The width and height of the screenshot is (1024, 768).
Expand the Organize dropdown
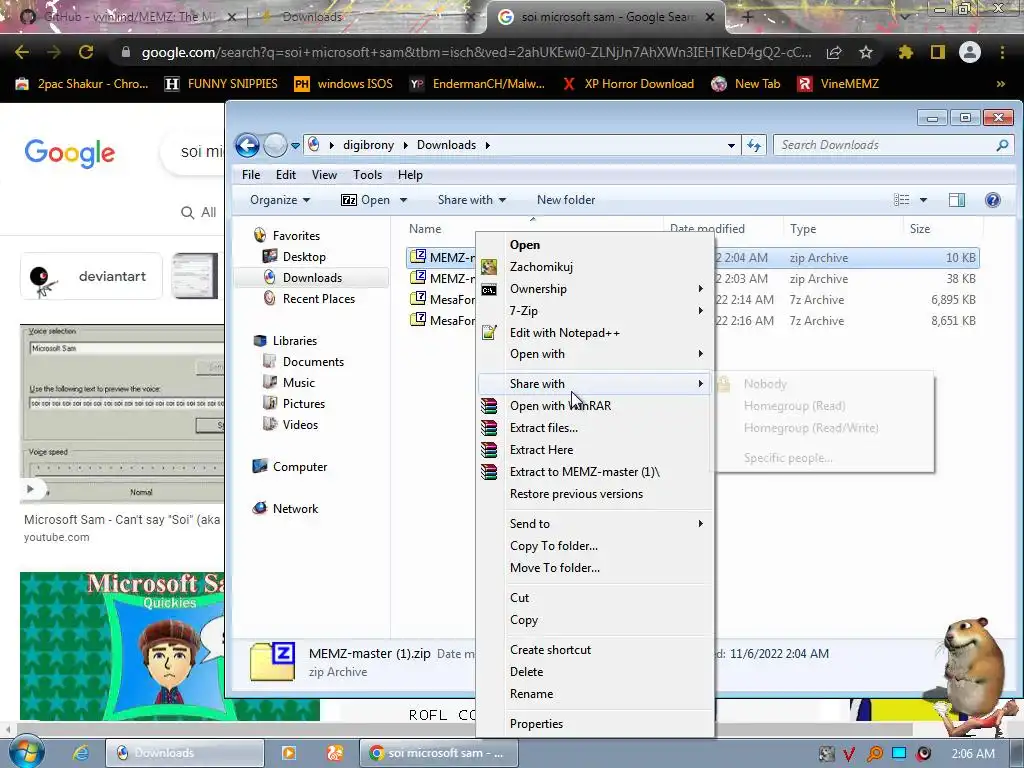tap(280, 200)
